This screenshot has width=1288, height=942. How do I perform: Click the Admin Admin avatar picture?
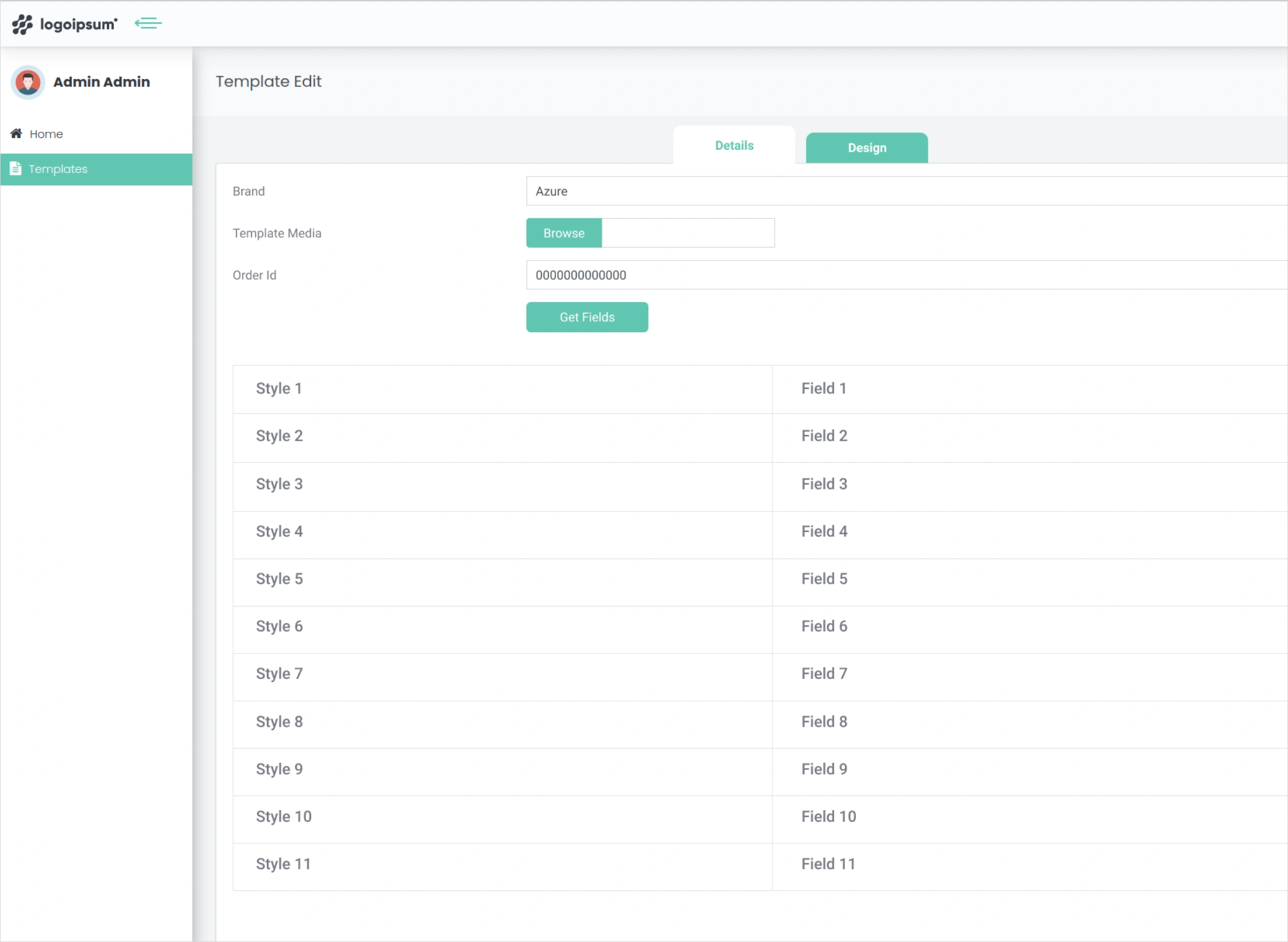pos(27,83)
